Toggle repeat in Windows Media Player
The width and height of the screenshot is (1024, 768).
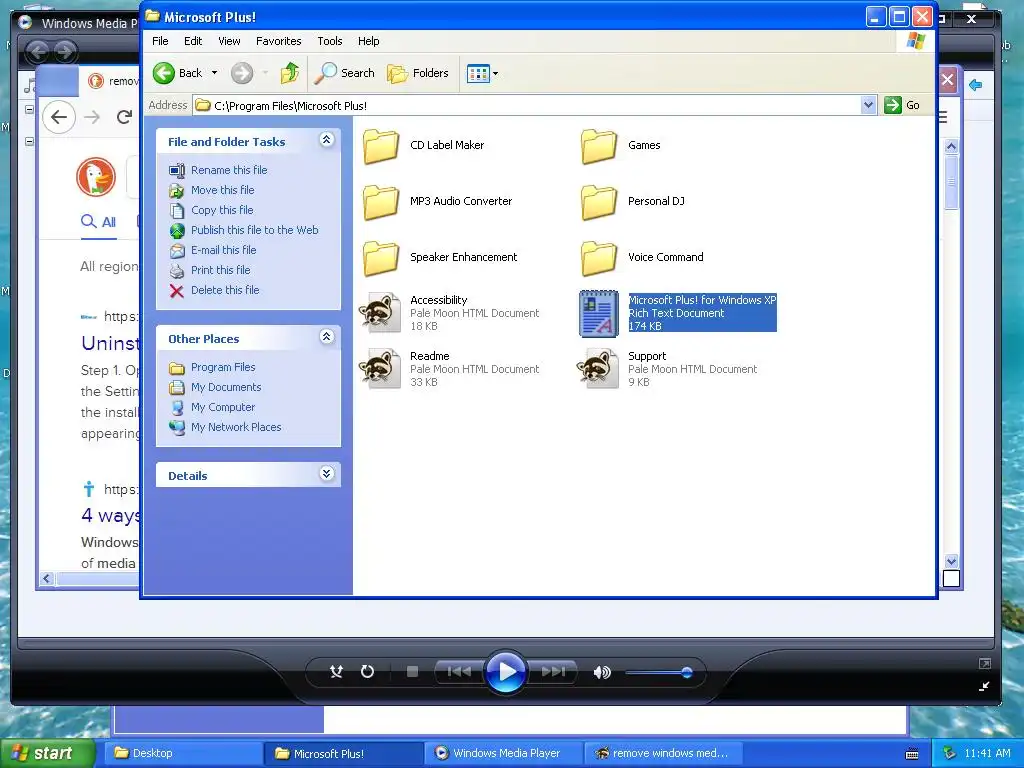368,671
